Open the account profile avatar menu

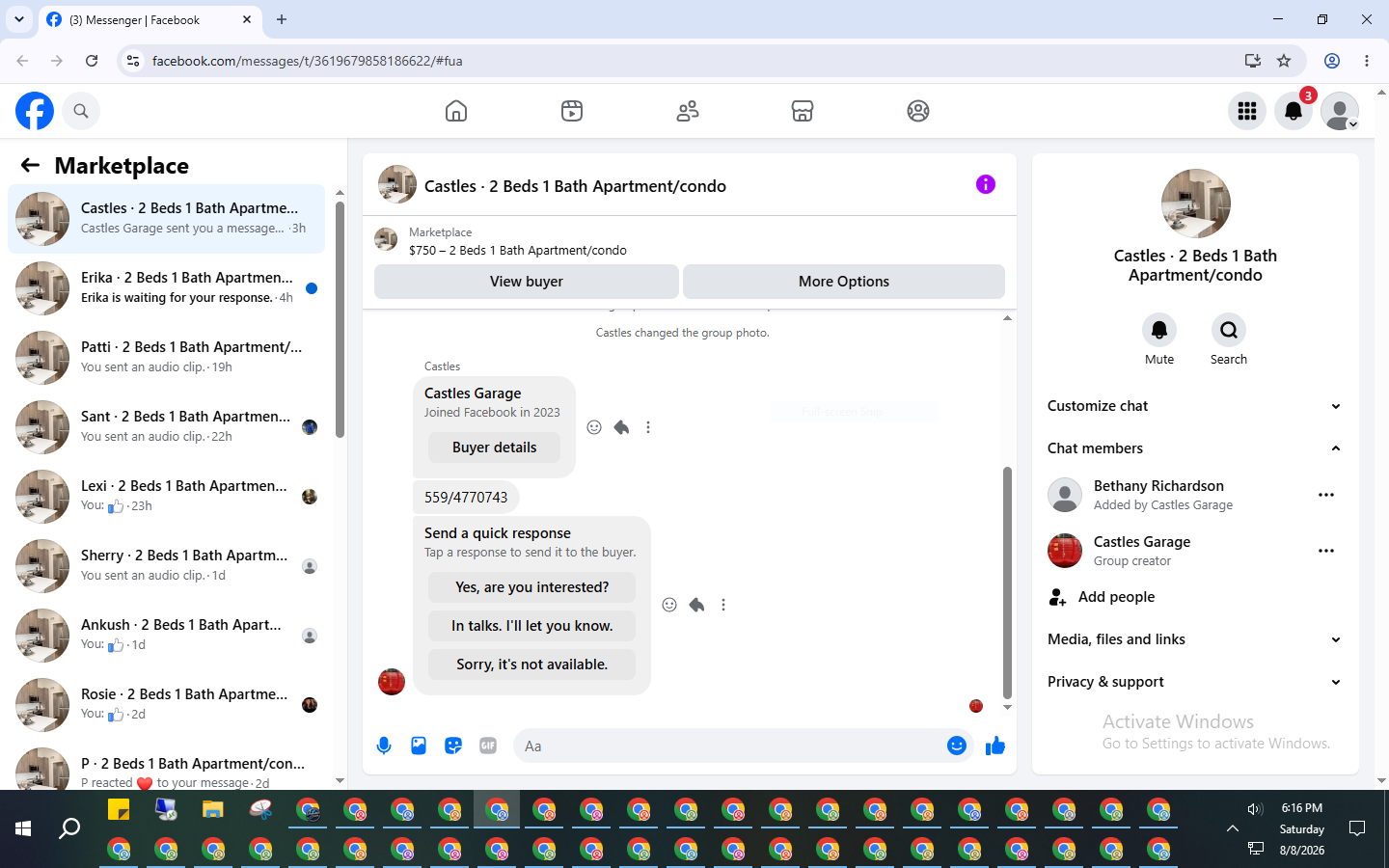point(1340,111)
